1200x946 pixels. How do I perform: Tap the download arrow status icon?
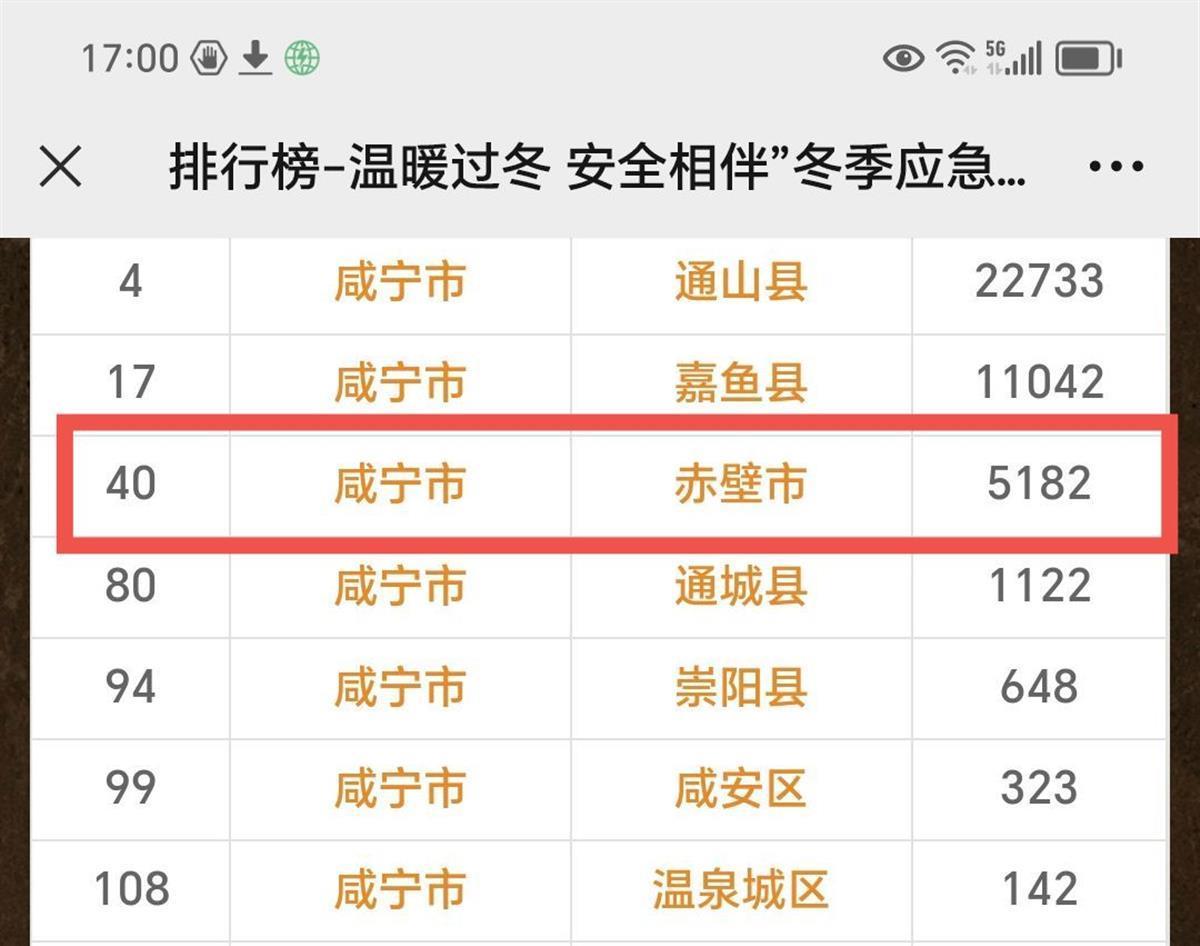(256, 59)
